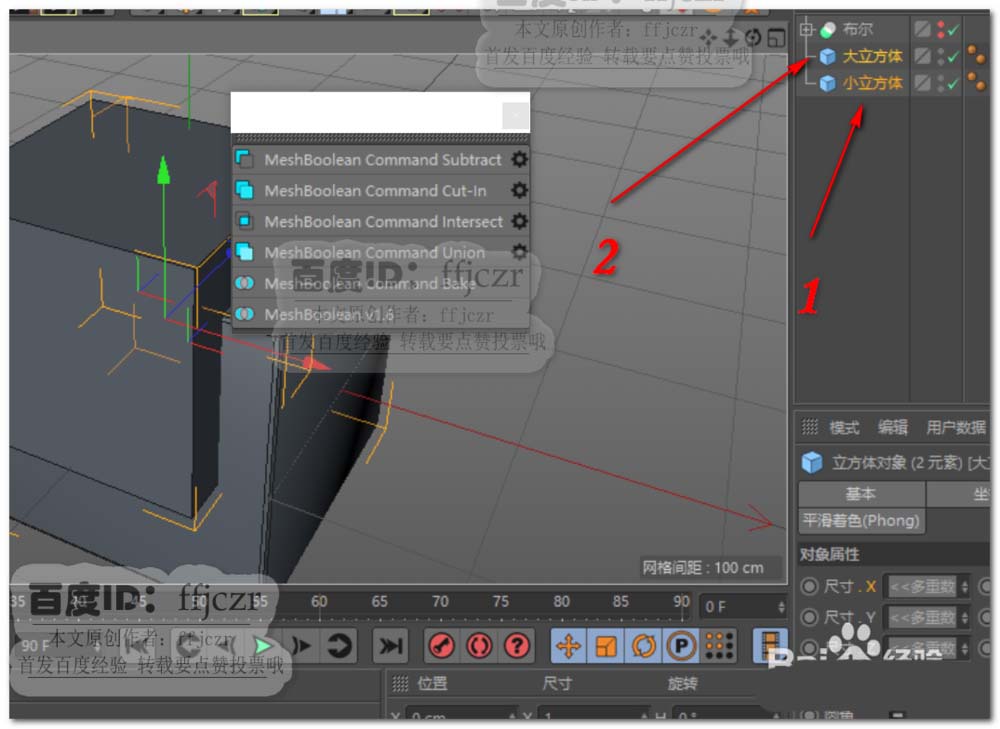Open settings gear for MeshBoolean Command Intersect
Viewport: 1000px width, 729px height.
point(520,221)
